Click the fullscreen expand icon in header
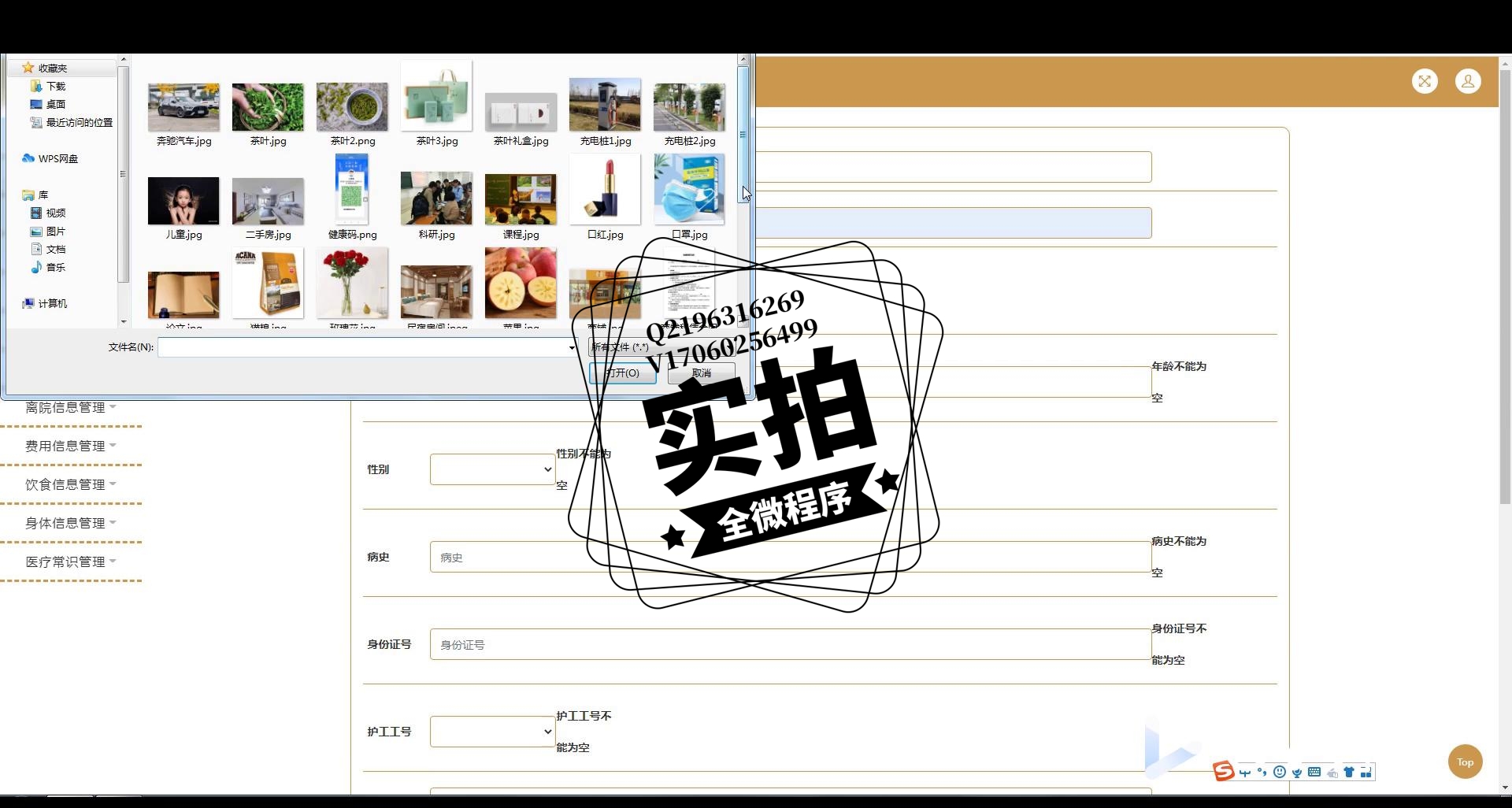This screenshot has width=1512, height=808. [1425, 81]
